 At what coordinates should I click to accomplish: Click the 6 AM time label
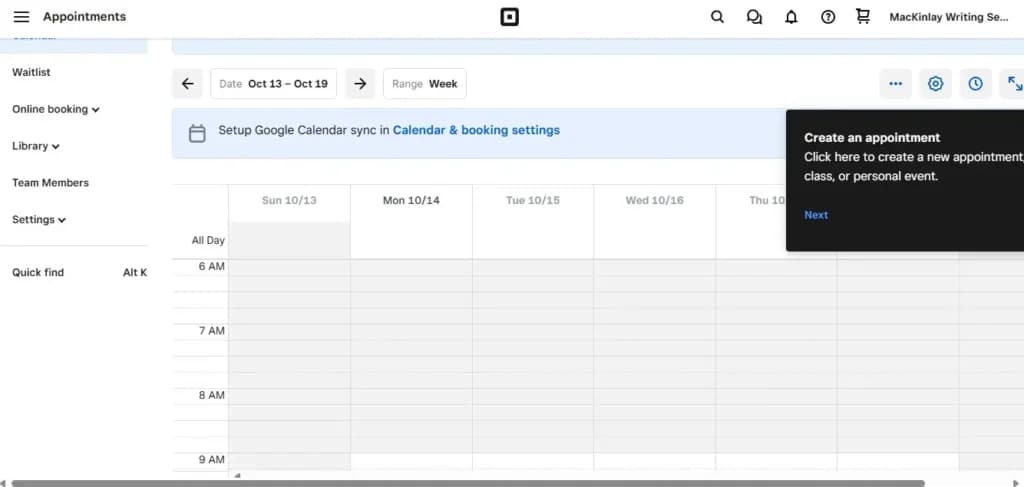pos(212,266)
